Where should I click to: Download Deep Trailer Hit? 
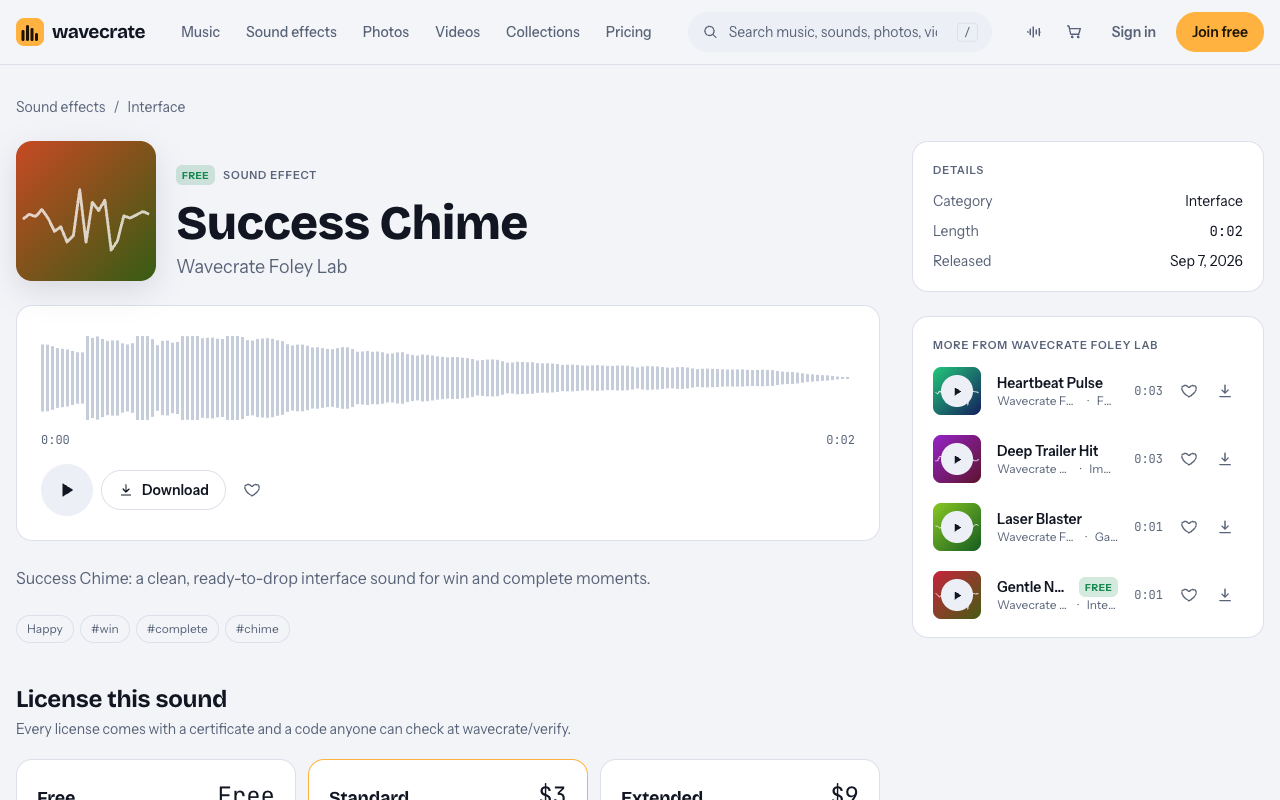1225,459
